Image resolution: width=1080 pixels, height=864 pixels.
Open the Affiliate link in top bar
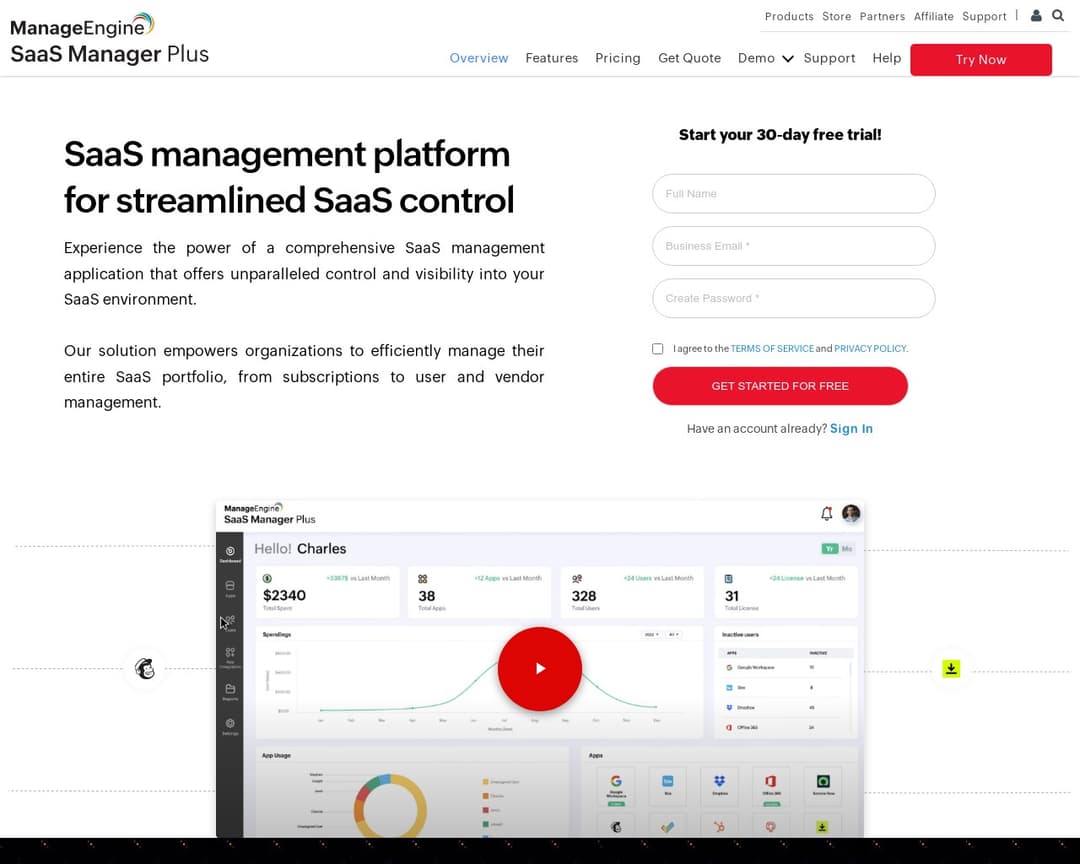pos(933,16)
